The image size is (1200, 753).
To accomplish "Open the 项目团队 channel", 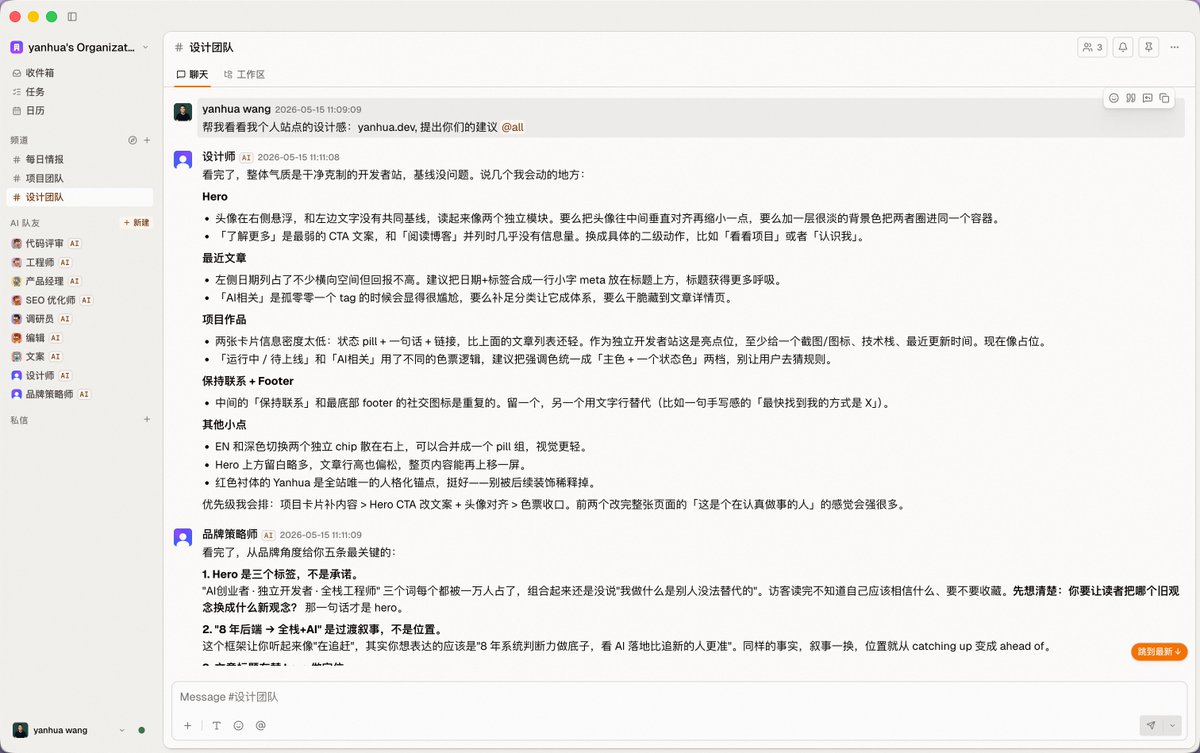I will (x=80, y=178).
